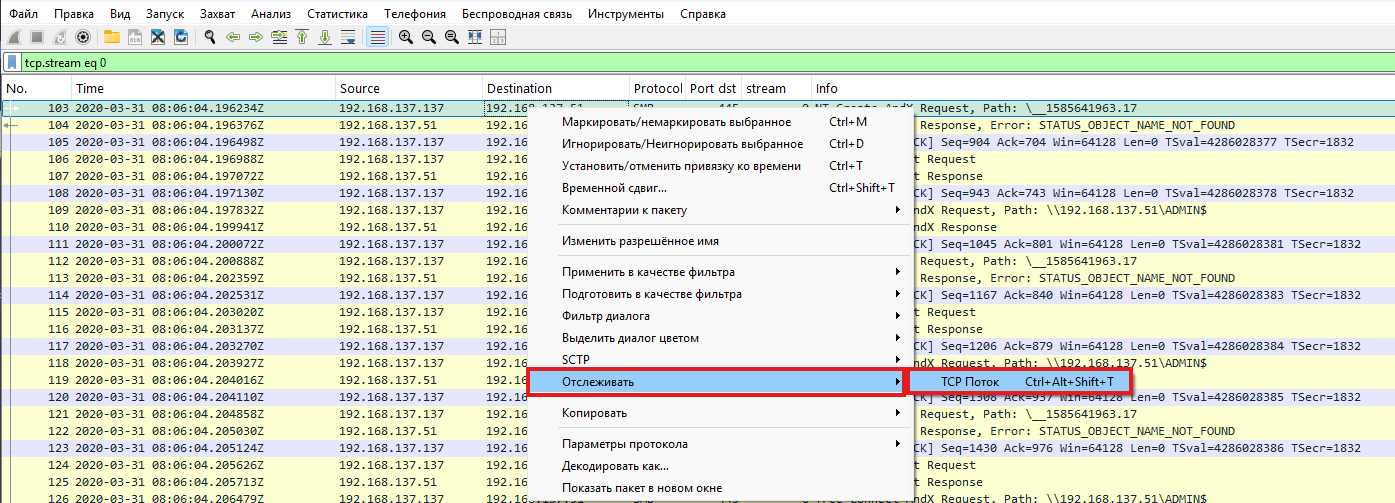This screenshot has width=1395, height=503.
Task: Expand Подготовить в качестве фильтра submenu
Action: coord(719,294)
